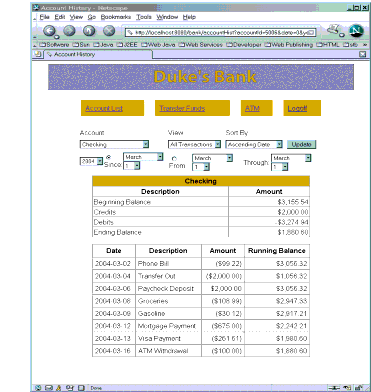
Task: Click the Mortgage Payment description cell
Action: click(168, 326)
